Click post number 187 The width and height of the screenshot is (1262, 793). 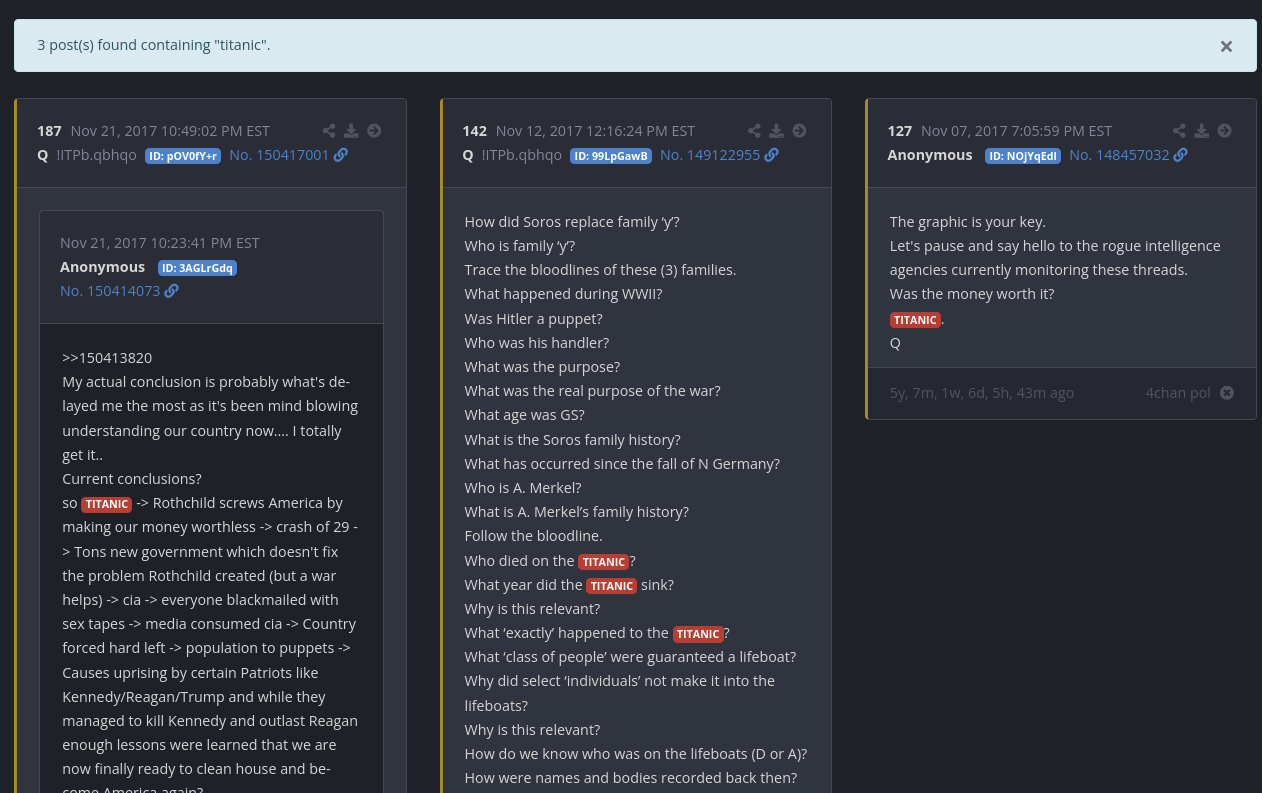[x=49, y=131]
